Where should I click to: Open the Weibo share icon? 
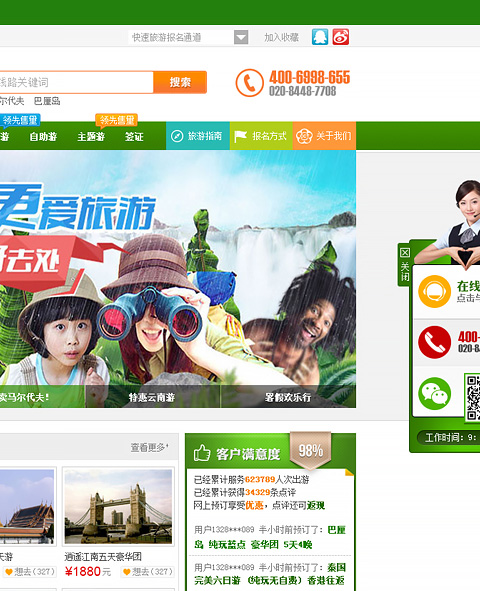point(341,37)
